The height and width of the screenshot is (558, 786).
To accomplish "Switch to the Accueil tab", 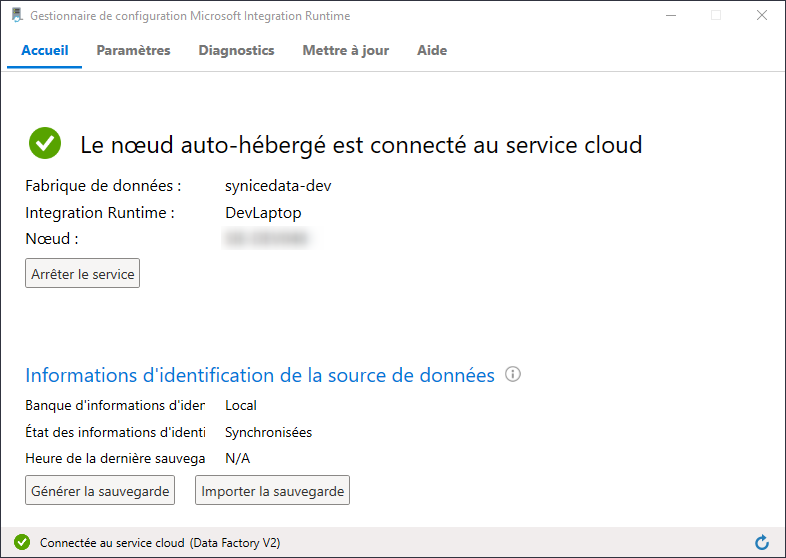I will tap(45, 51).
